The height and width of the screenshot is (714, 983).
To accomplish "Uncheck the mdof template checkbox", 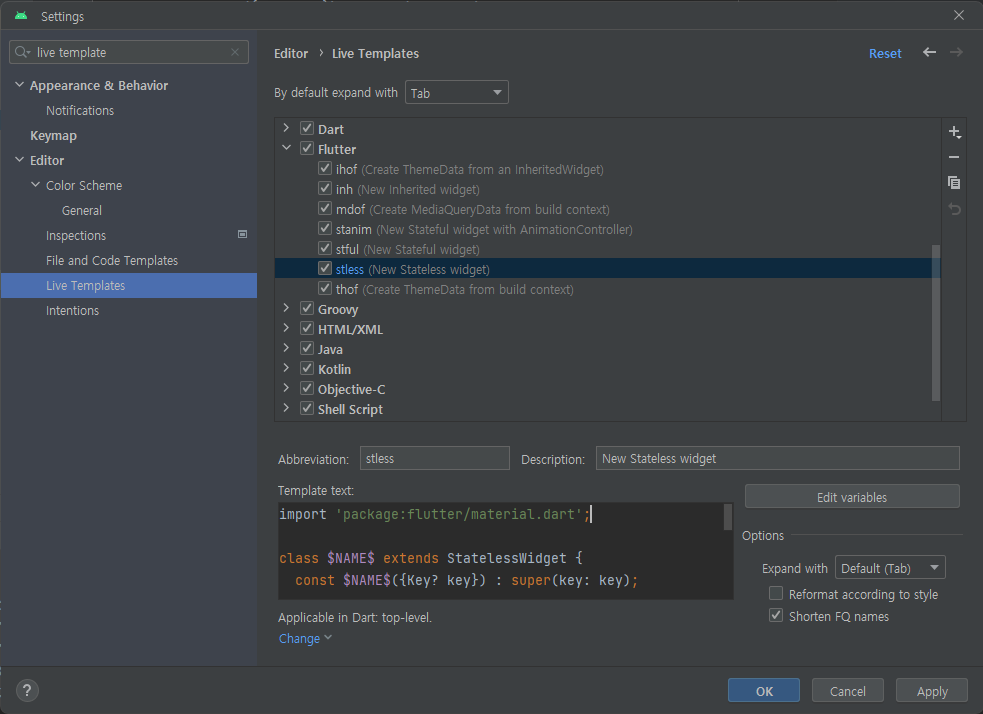I will (x=325, y=209).
